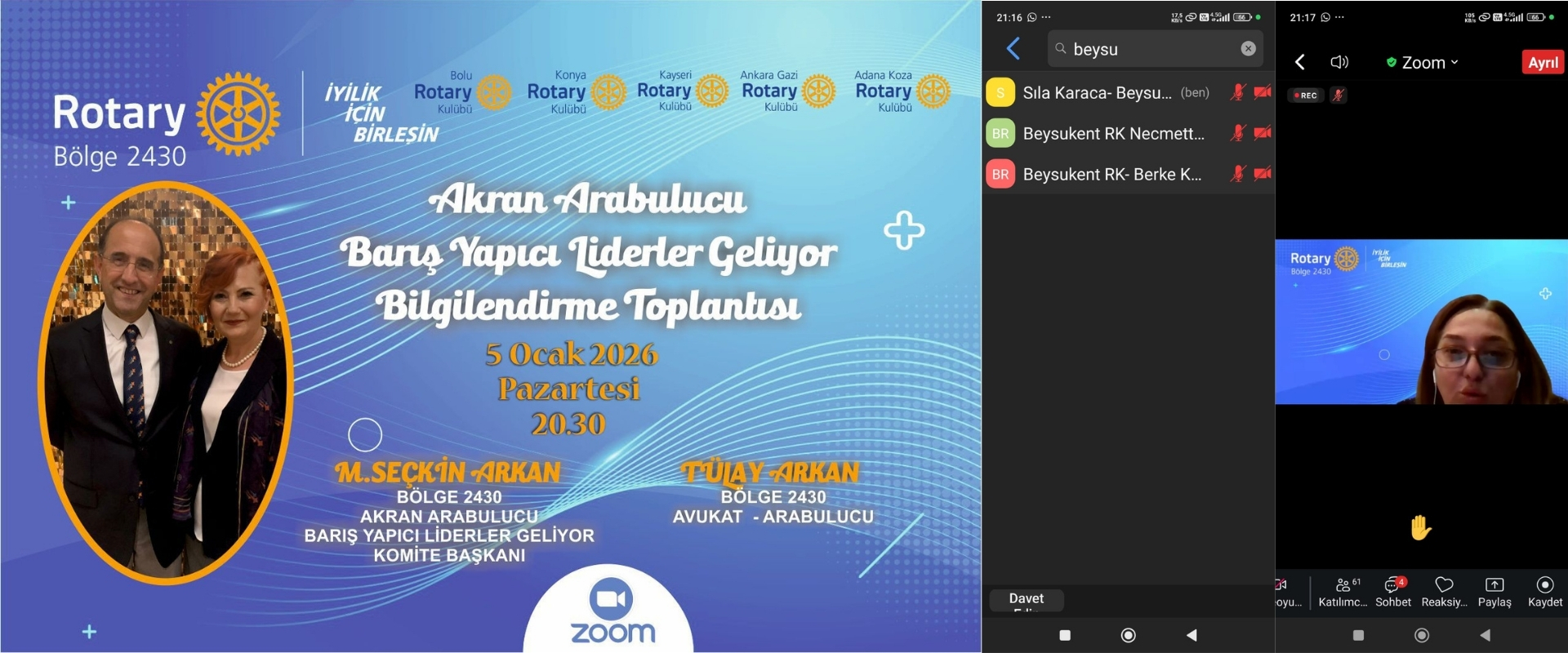1568x653 pixels.
Task: Click the raised hand emoji
Action: 1421,528
